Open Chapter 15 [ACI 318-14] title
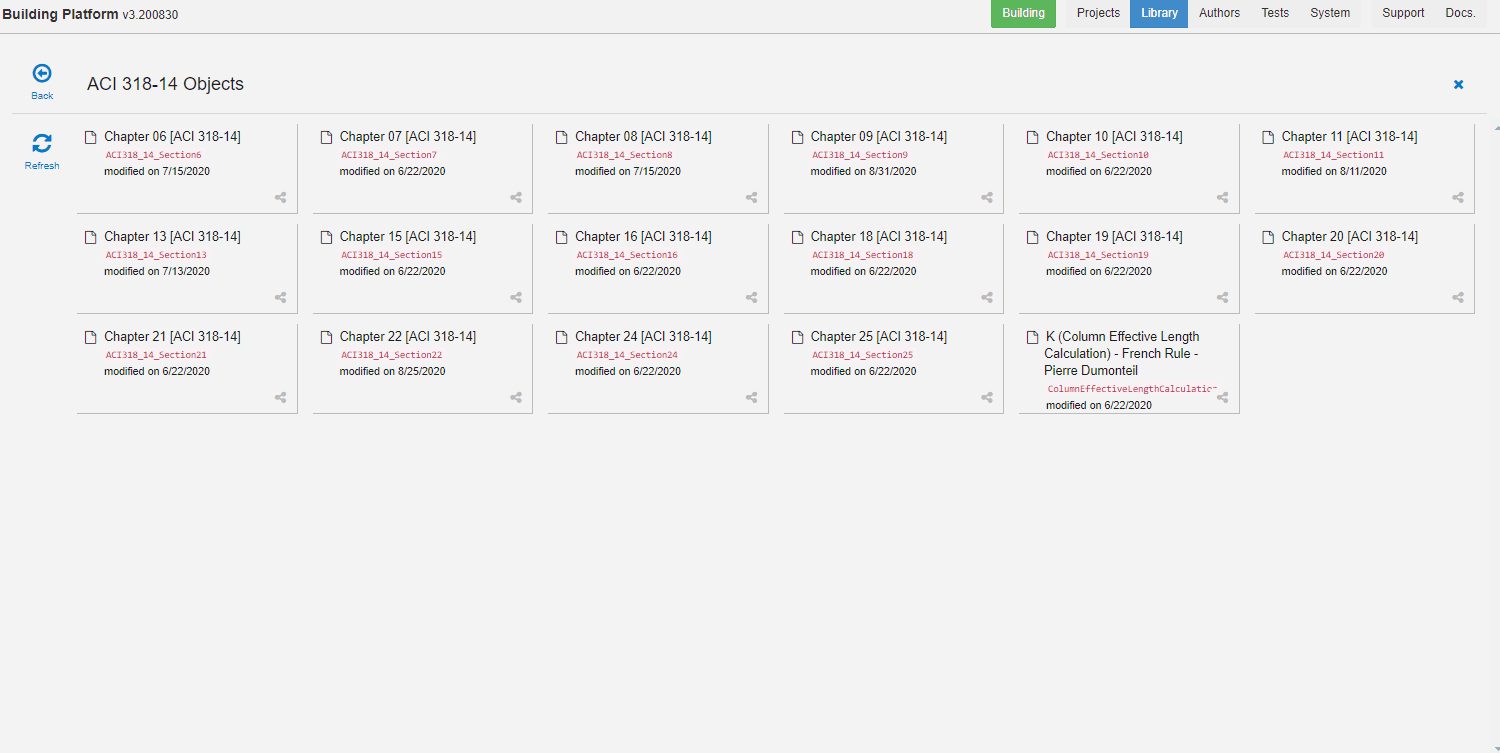Screen dimensions: 1500x753 click(408, 237)
